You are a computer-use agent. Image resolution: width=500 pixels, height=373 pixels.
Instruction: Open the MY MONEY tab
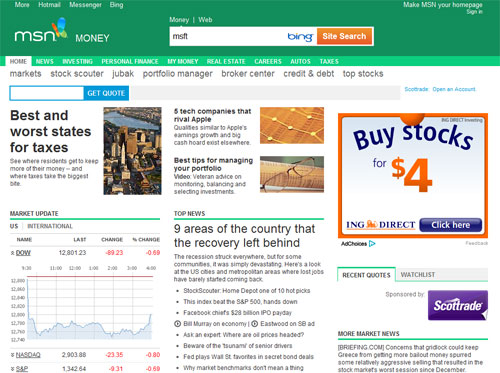[183, 61]
